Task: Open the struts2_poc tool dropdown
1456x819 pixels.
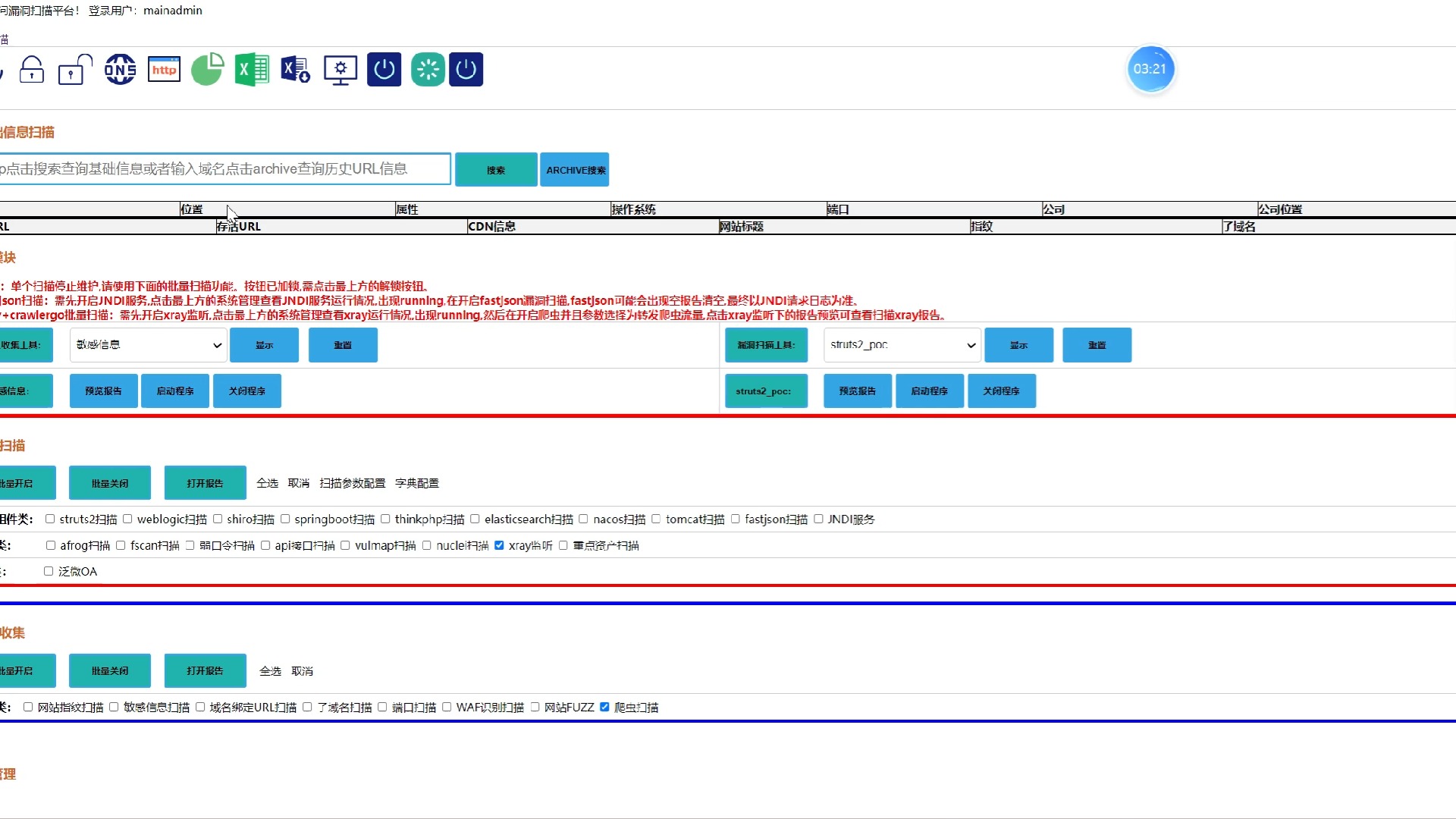Action: point(902,345)
